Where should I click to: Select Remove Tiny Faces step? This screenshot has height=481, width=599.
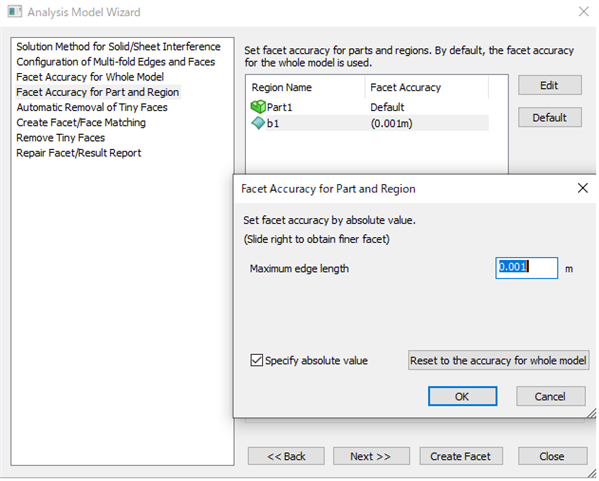[x=61, y=138]
